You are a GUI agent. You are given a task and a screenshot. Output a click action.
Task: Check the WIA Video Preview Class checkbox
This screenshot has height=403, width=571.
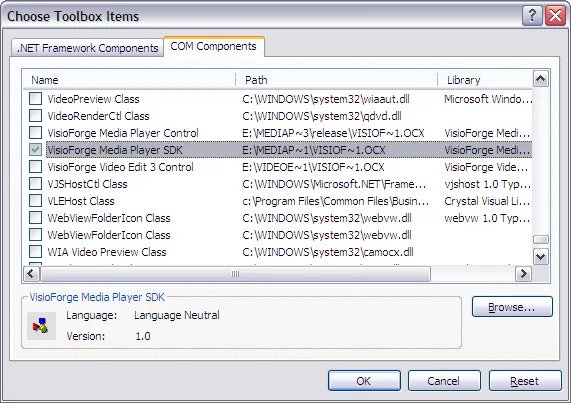(x=35, y=252)
